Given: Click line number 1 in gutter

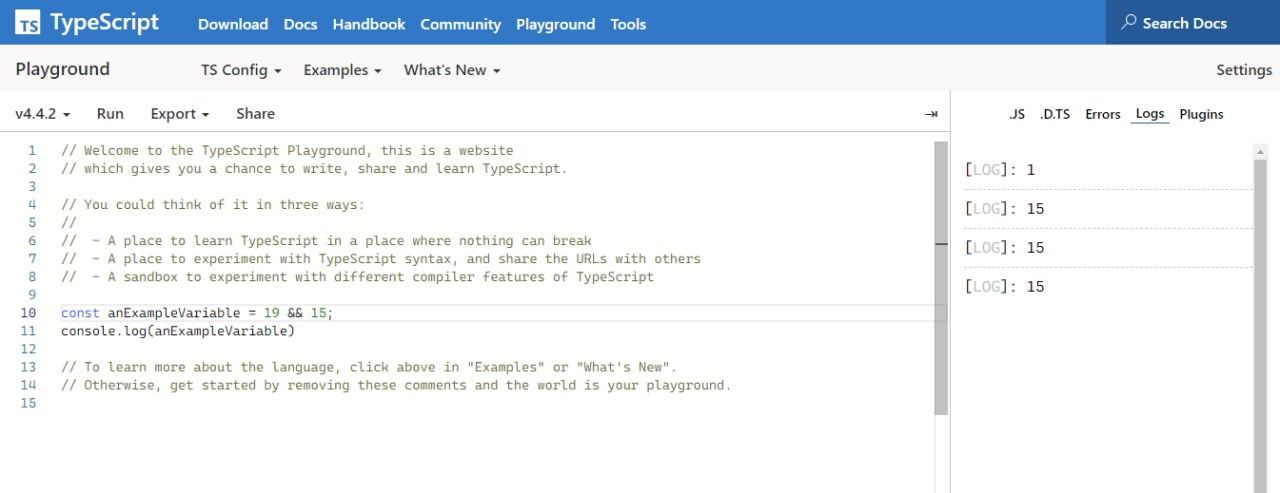Looking at the screenshot, I should coord(32,151).
